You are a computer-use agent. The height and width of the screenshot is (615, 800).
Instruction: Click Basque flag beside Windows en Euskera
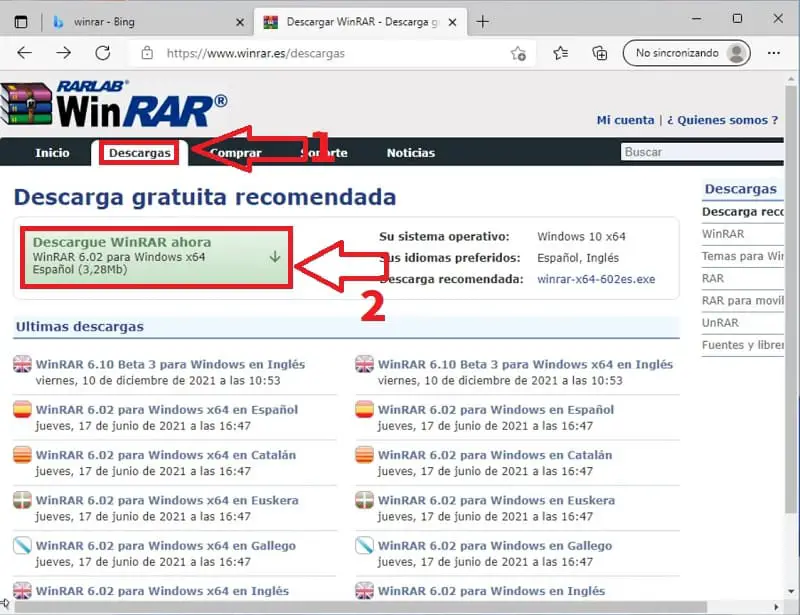pos(364,500)
